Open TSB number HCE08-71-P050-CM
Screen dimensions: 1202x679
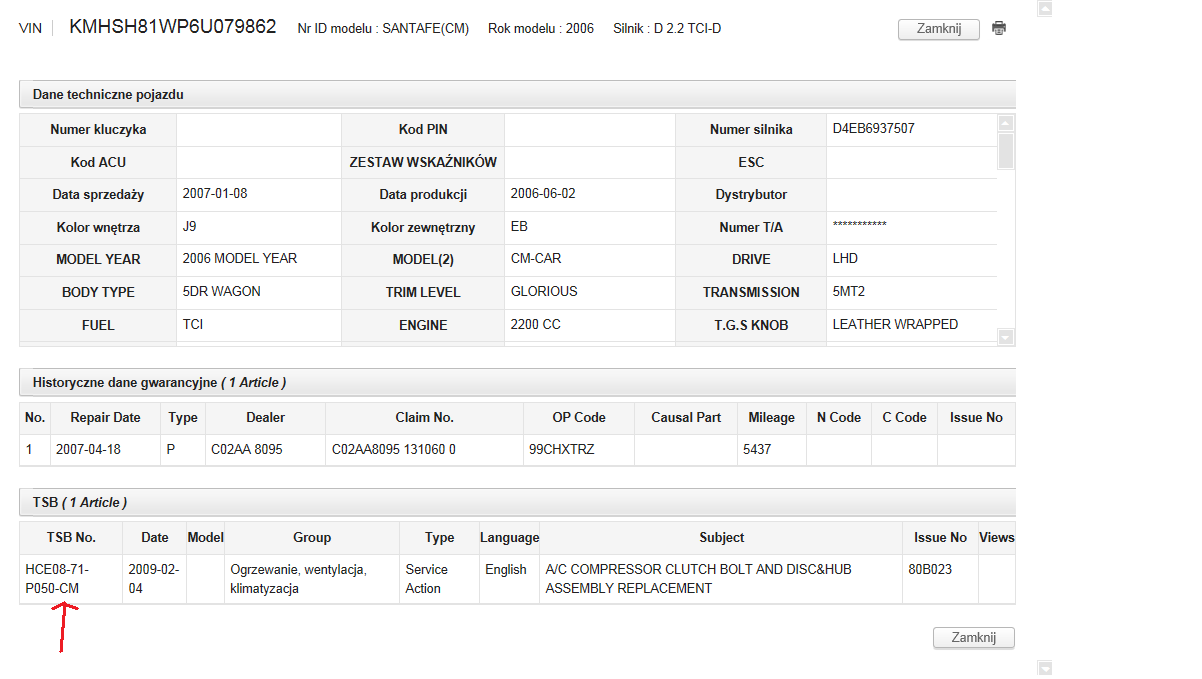(x=57, y=579)
